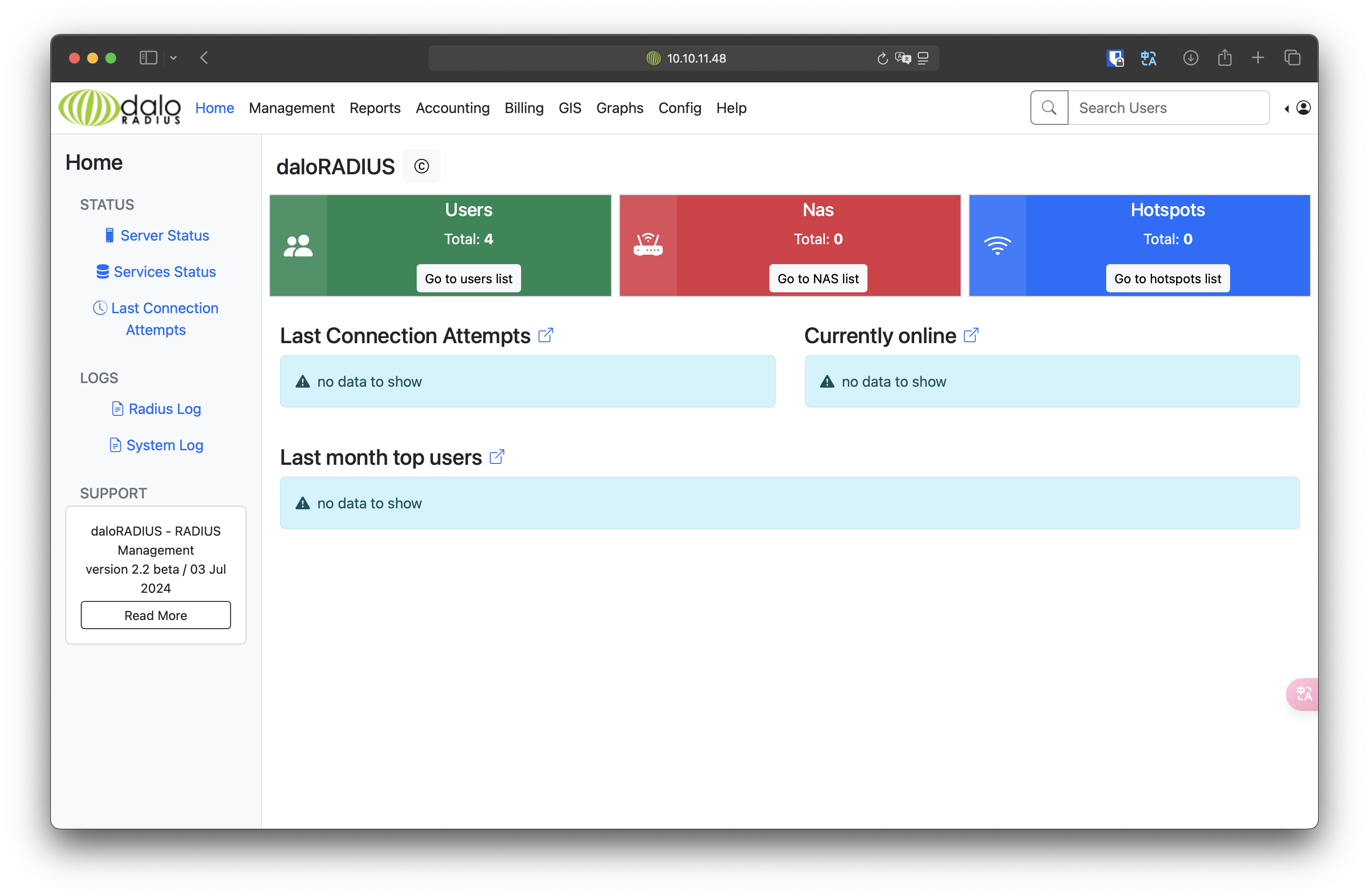This screenshot has width=1369, height=896.
Task: Click the address bar showing 10.10.11.48
Action: coord(684,58)
